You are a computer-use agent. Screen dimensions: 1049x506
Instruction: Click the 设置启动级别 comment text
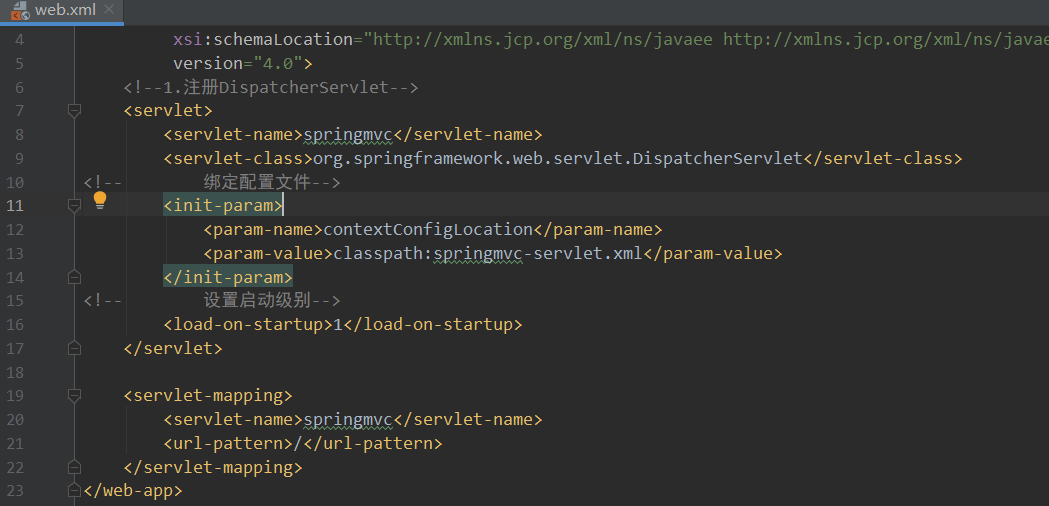pyautogui.click(x=257, y=301)
